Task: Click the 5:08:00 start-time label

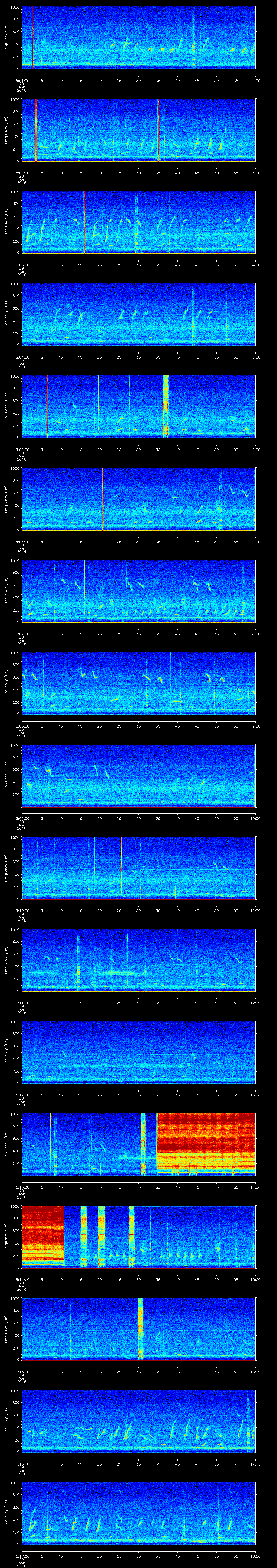Action: 22,726
